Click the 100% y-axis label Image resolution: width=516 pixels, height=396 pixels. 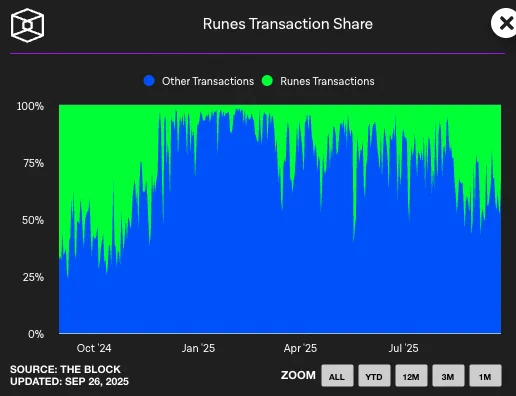point(30,106)
